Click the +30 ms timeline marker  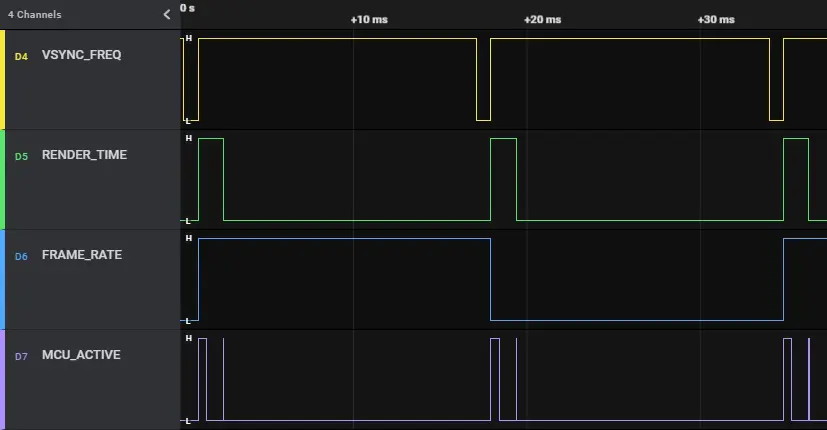coord(716,20)
